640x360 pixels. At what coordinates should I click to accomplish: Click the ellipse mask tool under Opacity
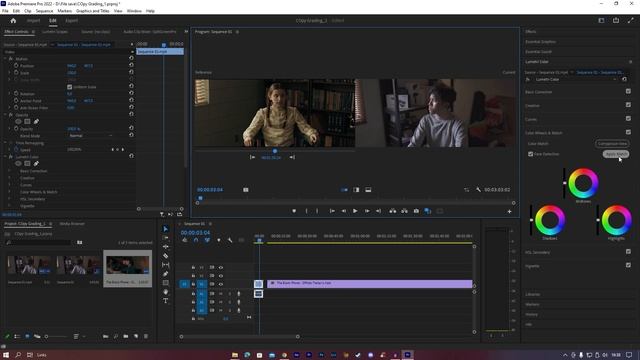coord(18,122)
